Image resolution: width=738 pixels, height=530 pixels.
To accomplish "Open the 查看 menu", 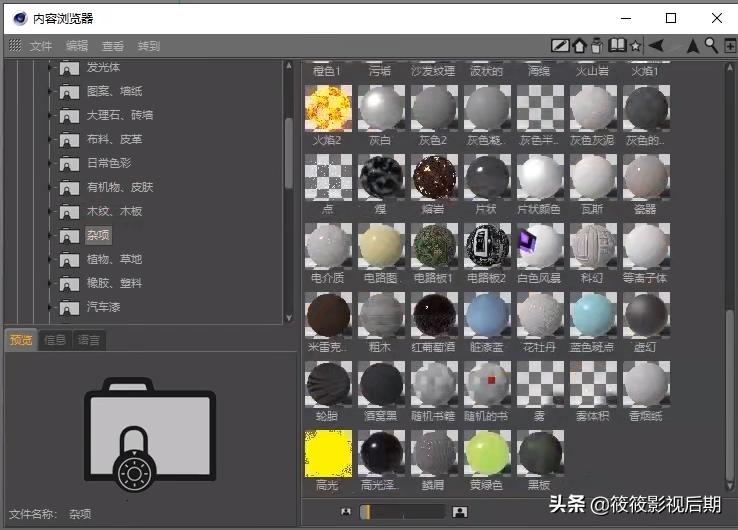I will (x=113, y=46).
